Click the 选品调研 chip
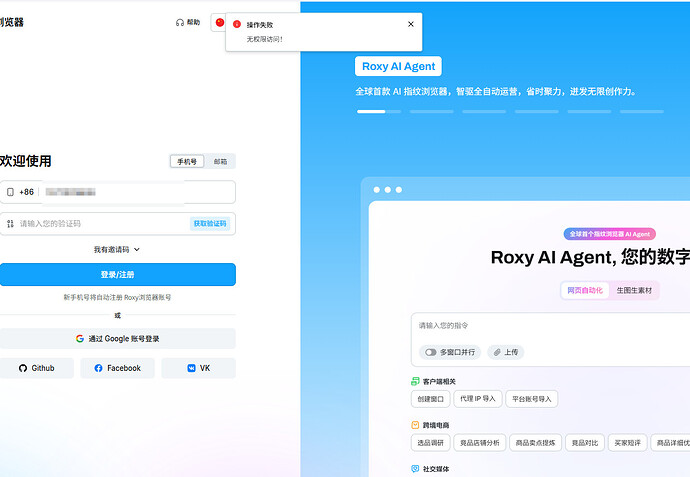690x477 pixels. point(430,443)
